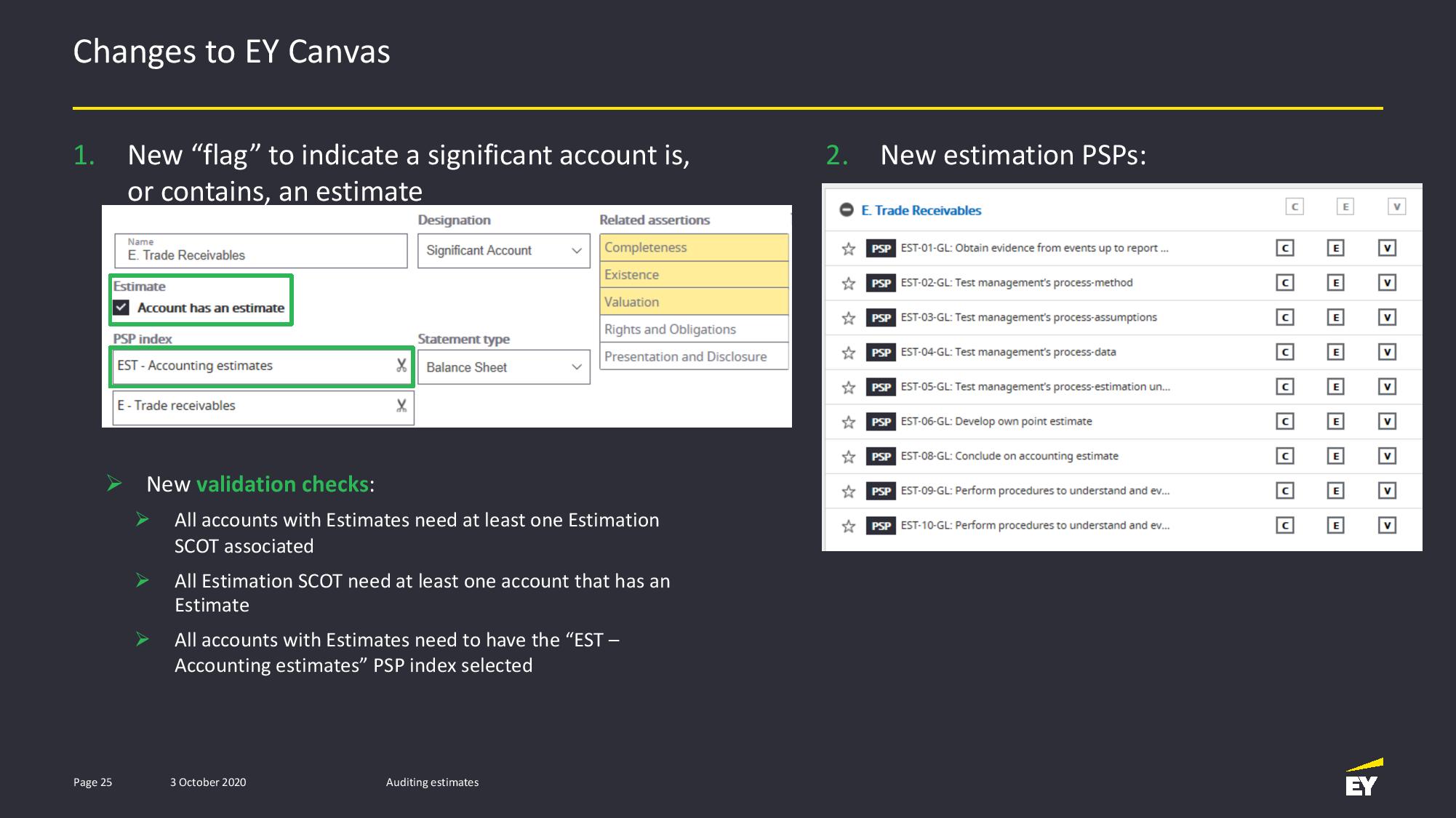Click the EY logo
1456x818 pixels.
[x=1364, y=777]
